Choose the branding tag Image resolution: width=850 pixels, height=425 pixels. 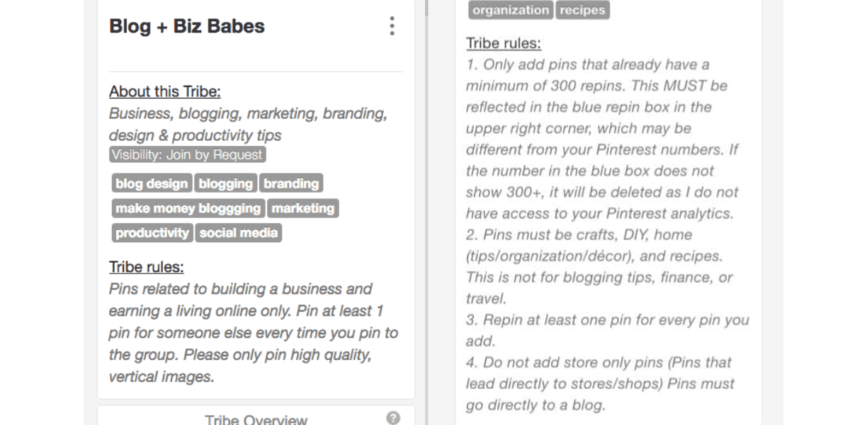[290, 184]
